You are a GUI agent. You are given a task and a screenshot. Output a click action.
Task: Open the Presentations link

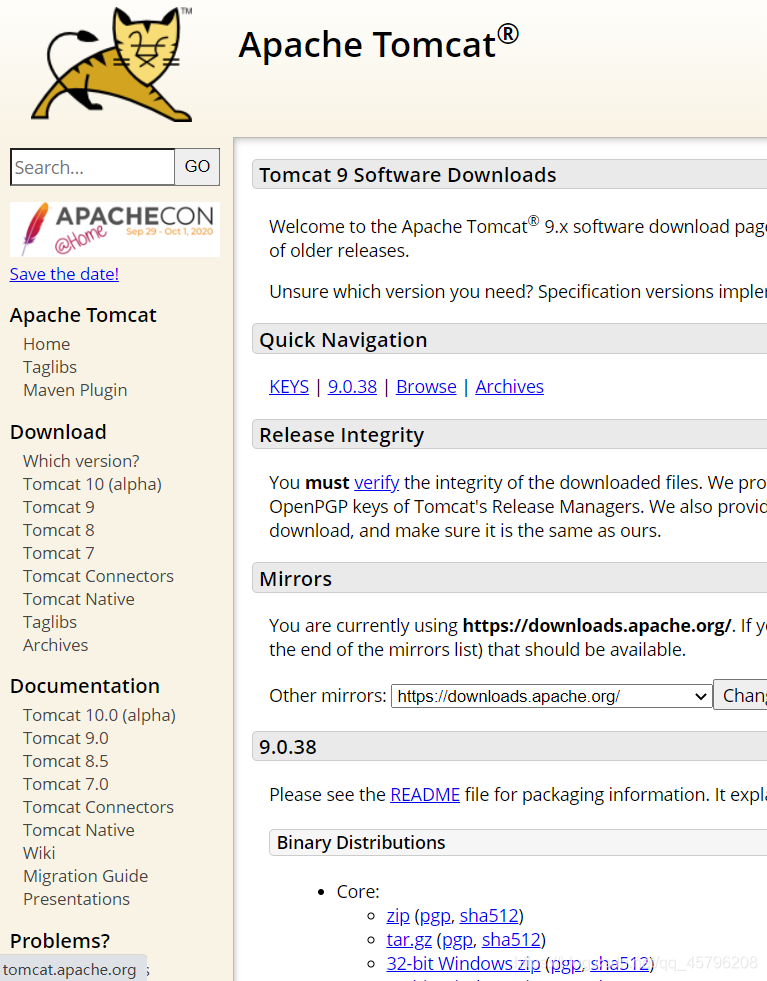(x=76, y=899)
